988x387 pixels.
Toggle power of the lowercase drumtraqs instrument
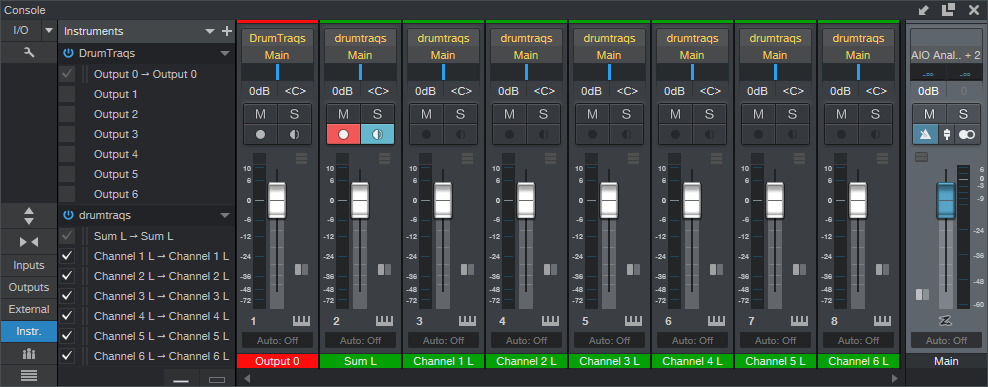[x=68, y=216]
